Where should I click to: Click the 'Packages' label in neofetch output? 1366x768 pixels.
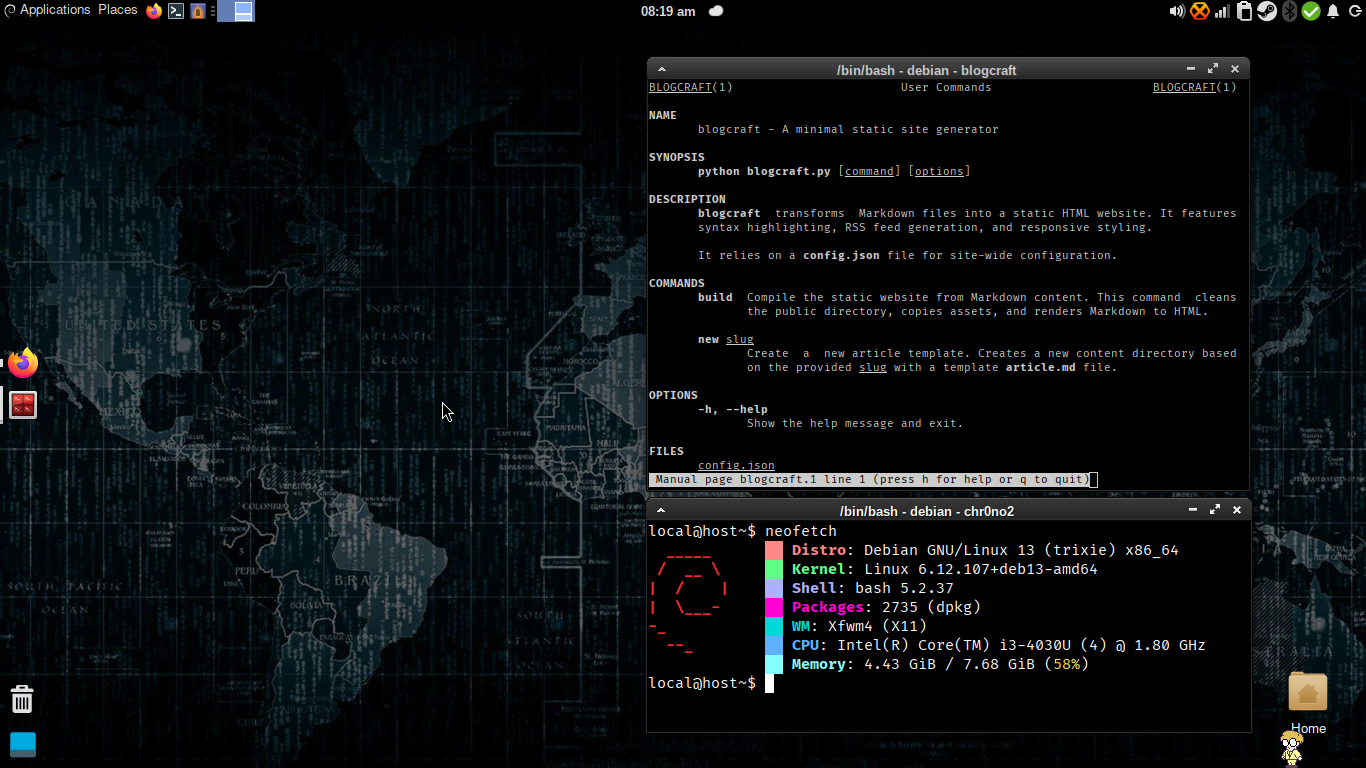click(828, 607)
